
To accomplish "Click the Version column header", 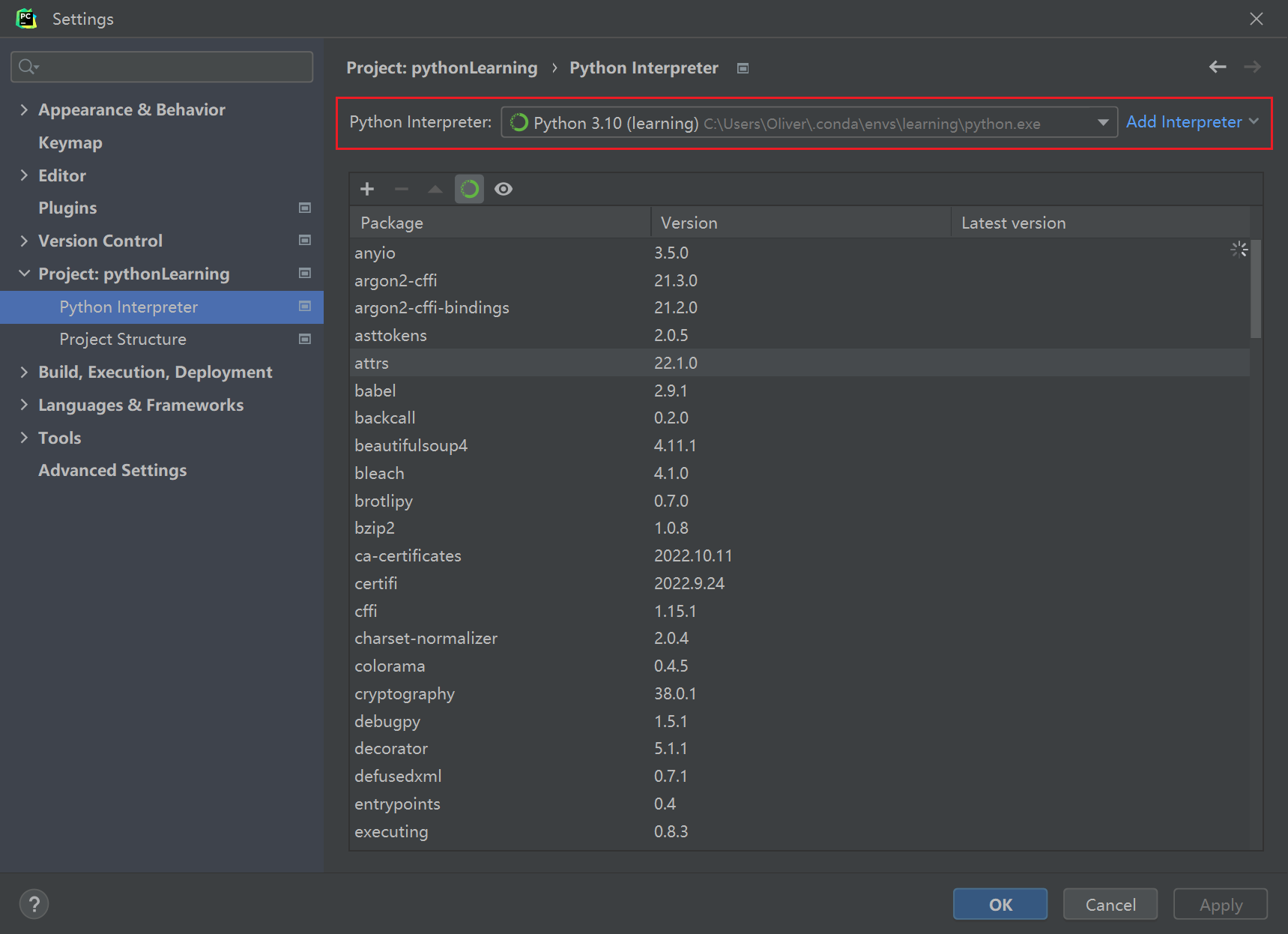I will [801, 223].
